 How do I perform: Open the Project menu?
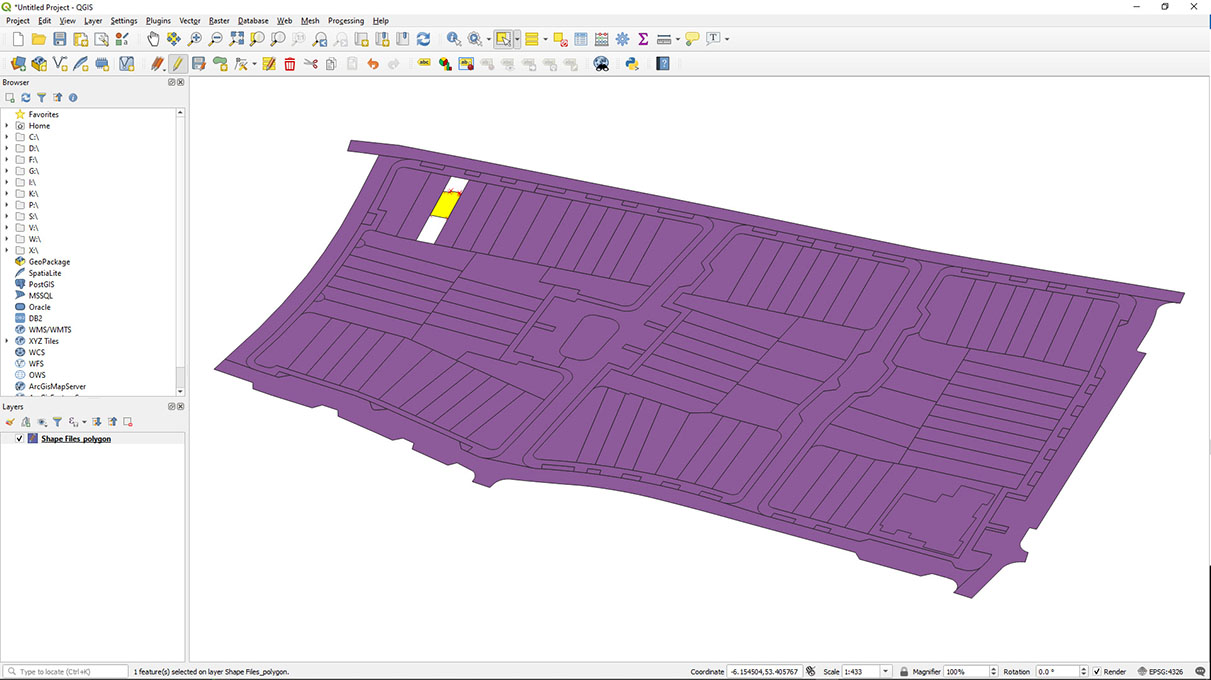click(17, 20)
